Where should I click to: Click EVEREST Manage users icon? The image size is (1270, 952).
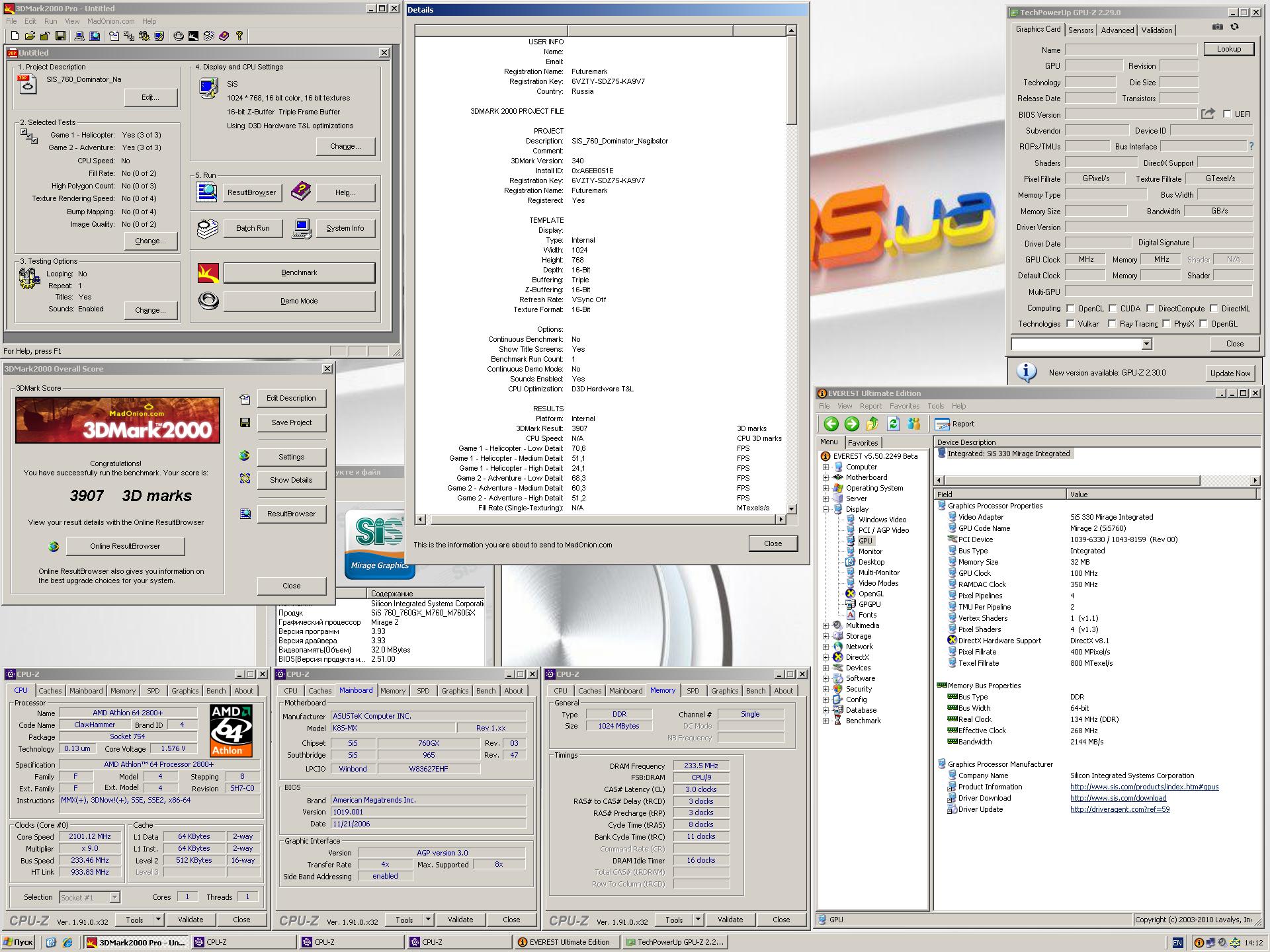[914, 424]
